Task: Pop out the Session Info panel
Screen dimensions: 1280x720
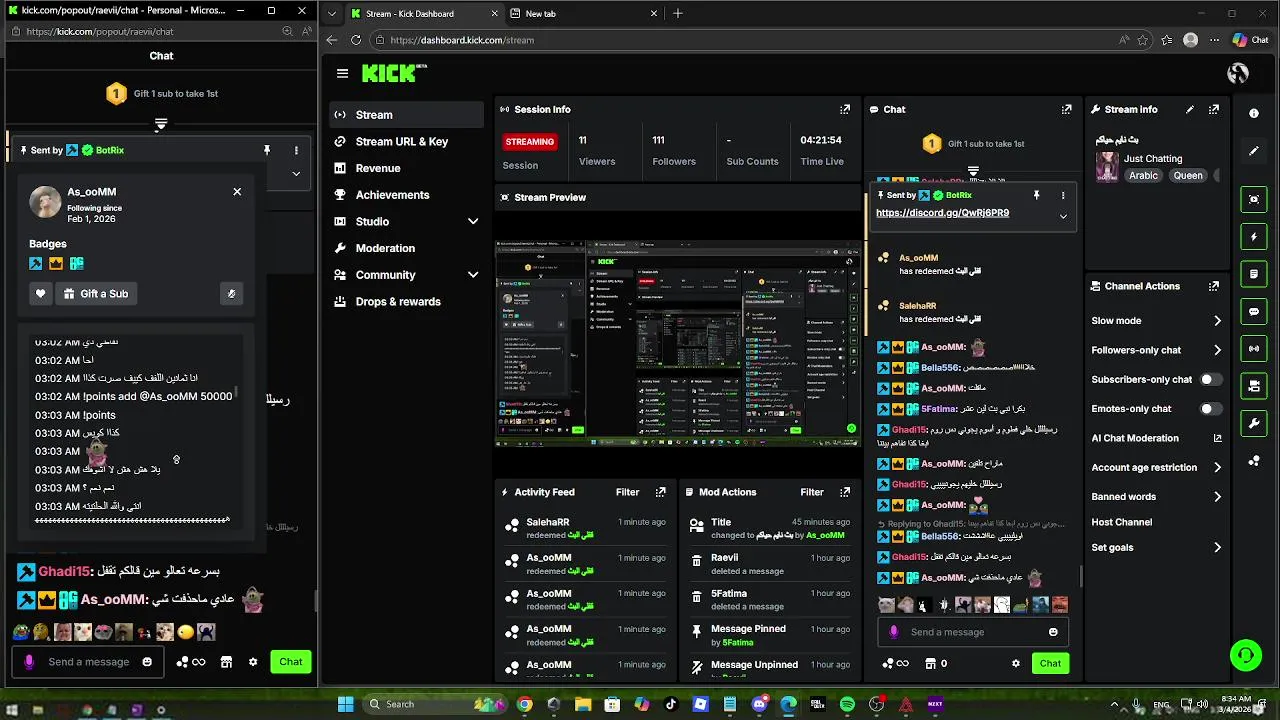Action: [x=845, y=109]
